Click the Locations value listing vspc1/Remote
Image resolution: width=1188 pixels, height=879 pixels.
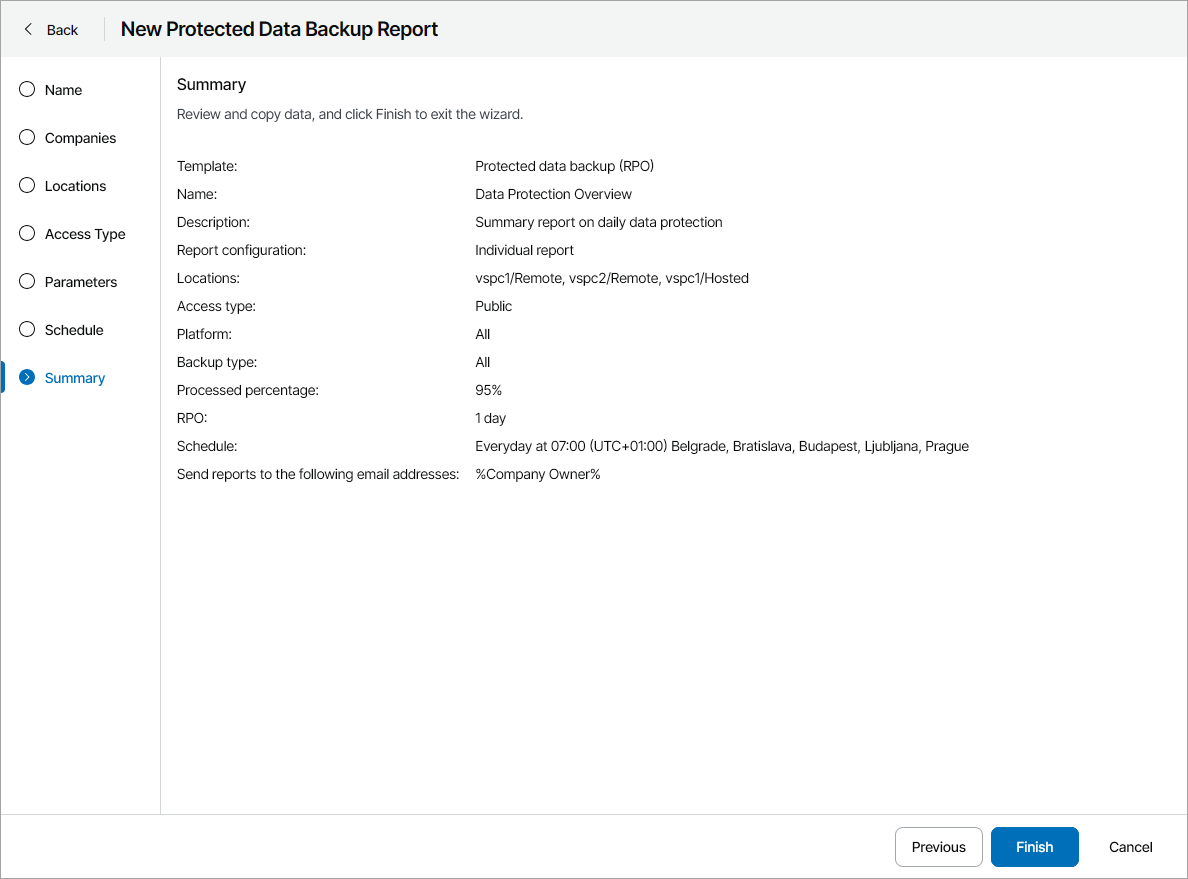(x=612, y=277)
